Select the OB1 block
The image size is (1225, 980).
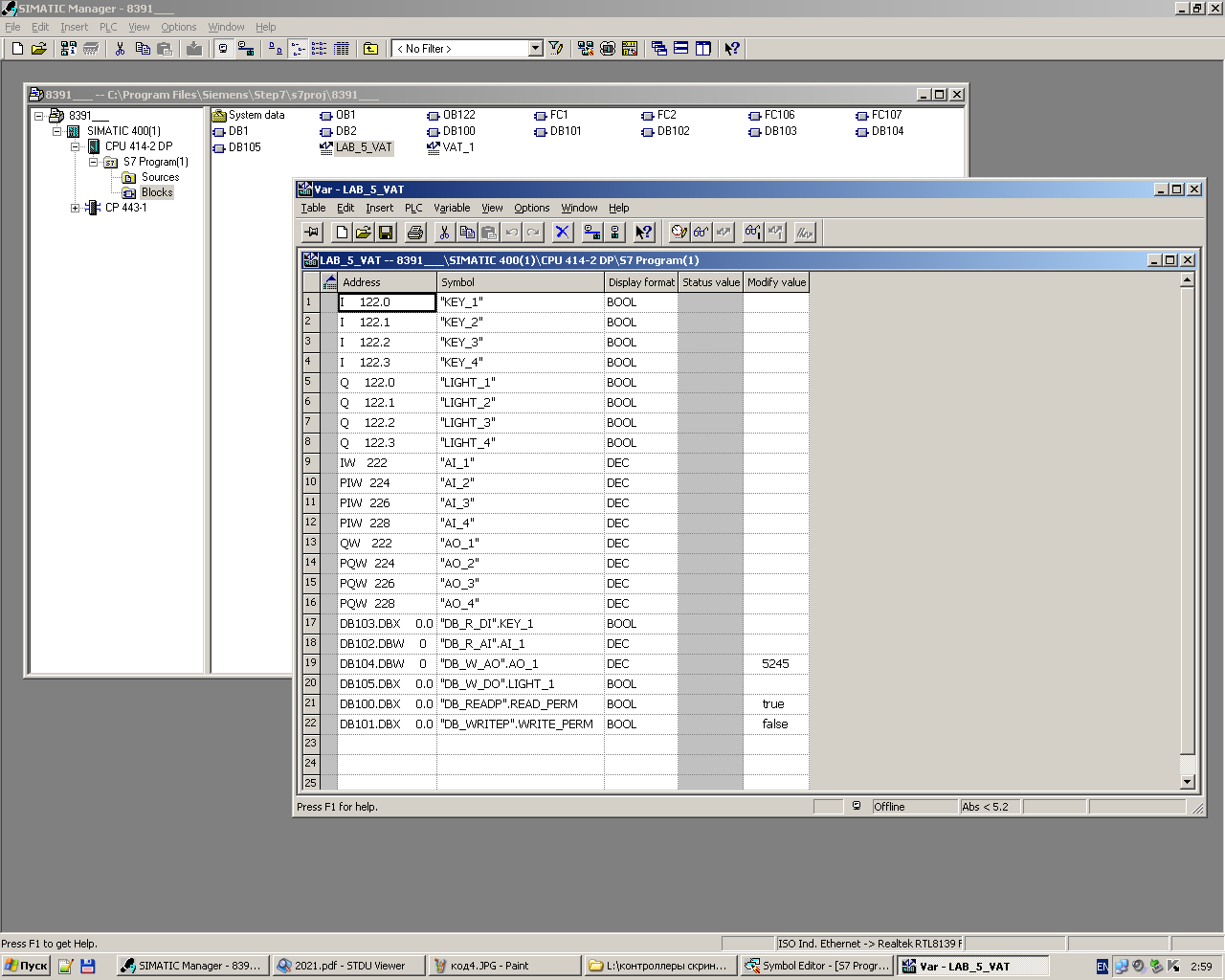(338, 115)
